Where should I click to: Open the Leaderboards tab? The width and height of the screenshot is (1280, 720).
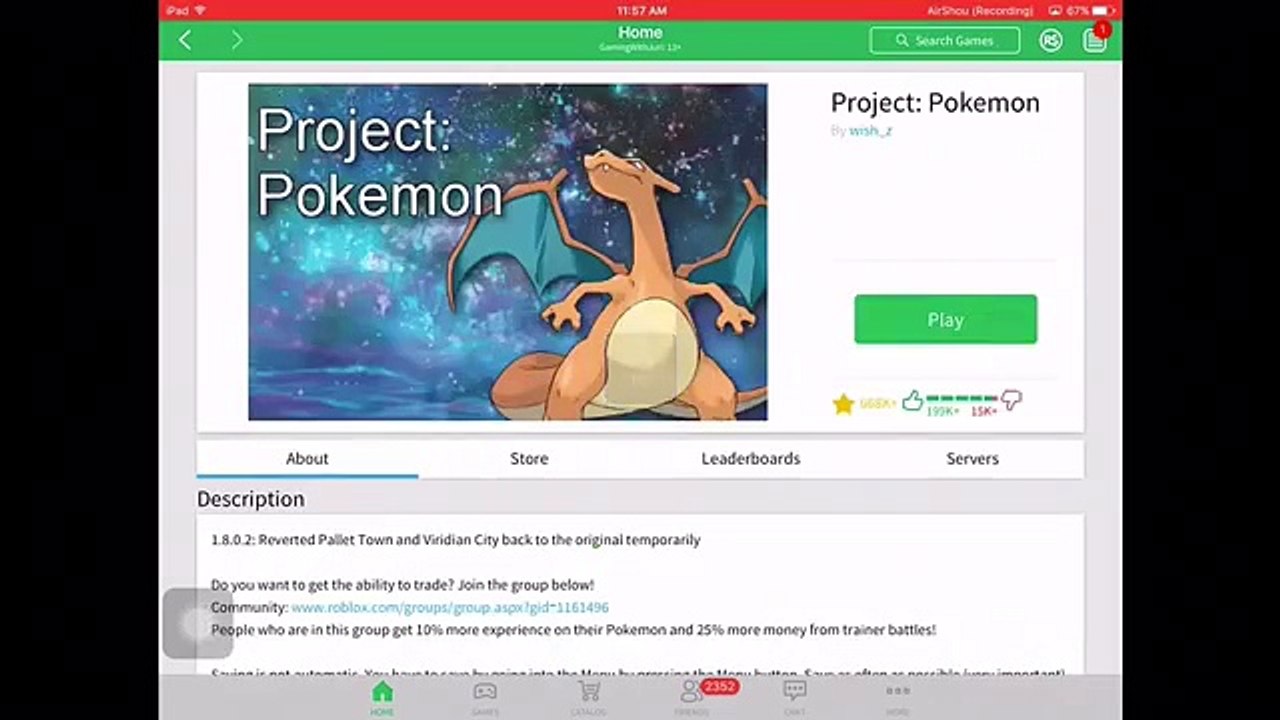click(x=751, y=459)
